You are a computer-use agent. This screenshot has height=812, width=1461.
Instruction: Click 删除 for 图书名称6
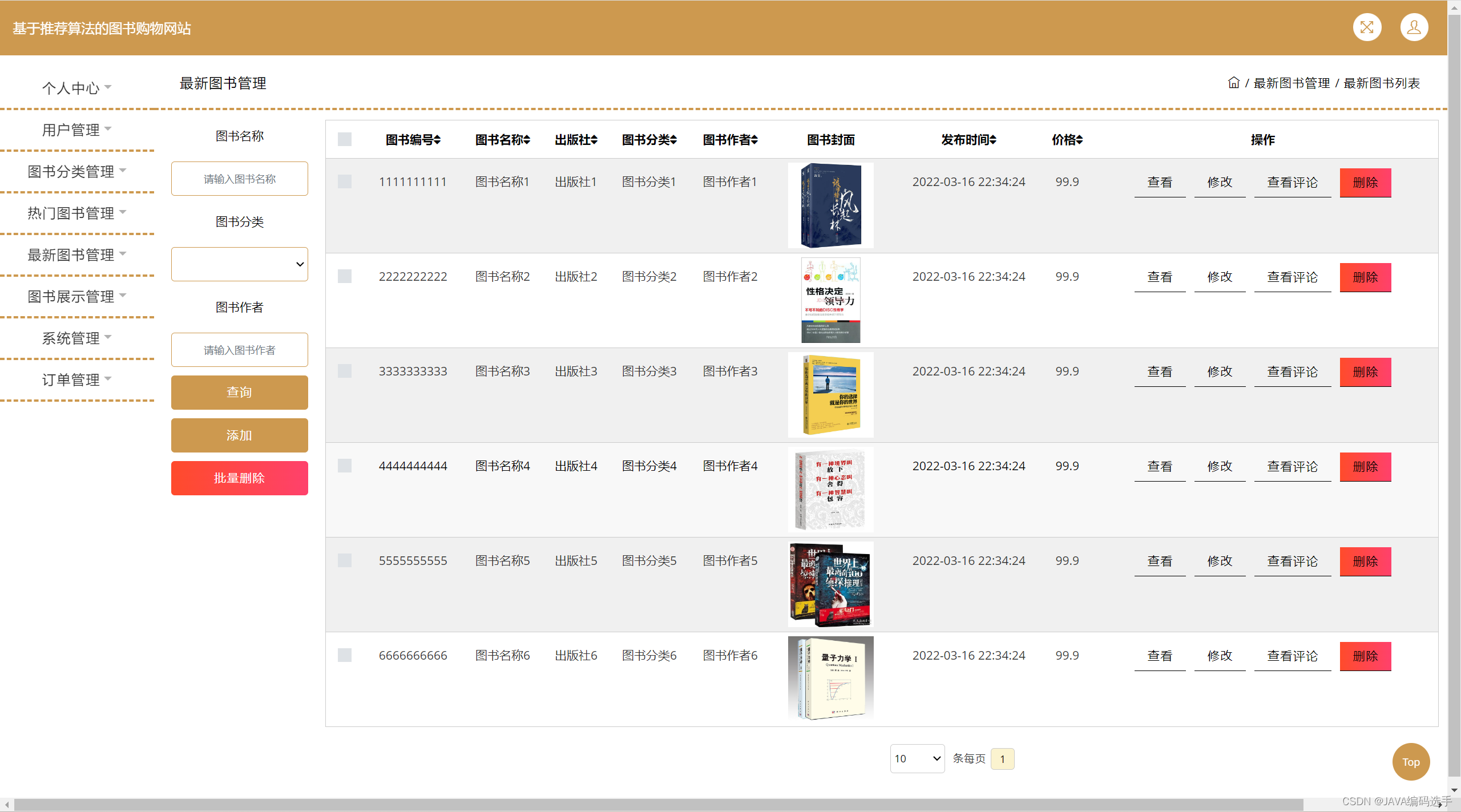(1365, 656)
